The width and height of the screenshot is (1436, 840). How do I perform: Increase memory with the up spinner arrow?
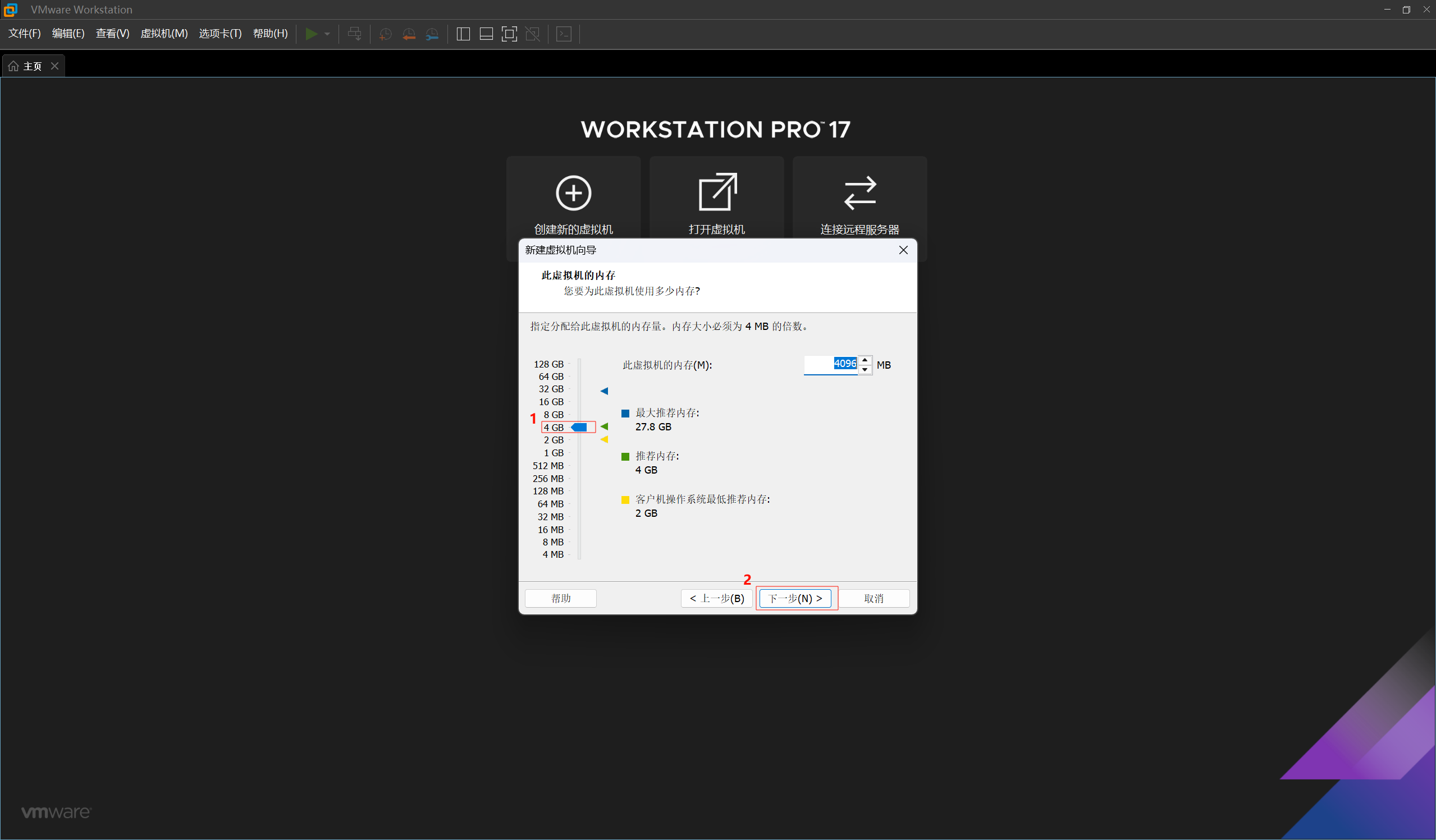tap(865, 360)
